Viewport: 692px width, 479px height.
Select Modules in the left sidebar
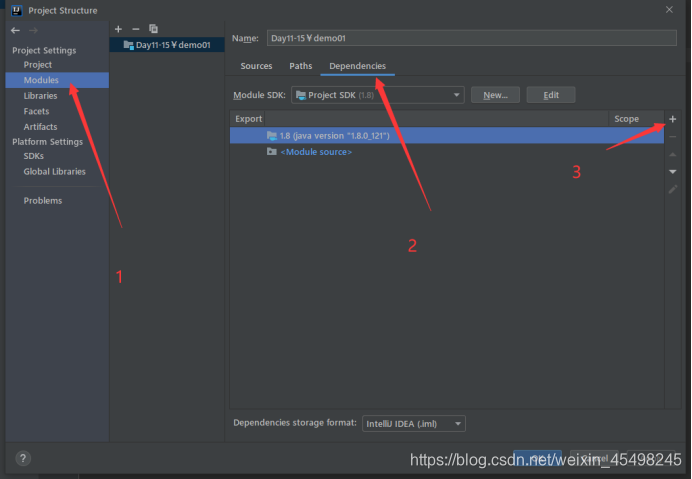(57, 80)
